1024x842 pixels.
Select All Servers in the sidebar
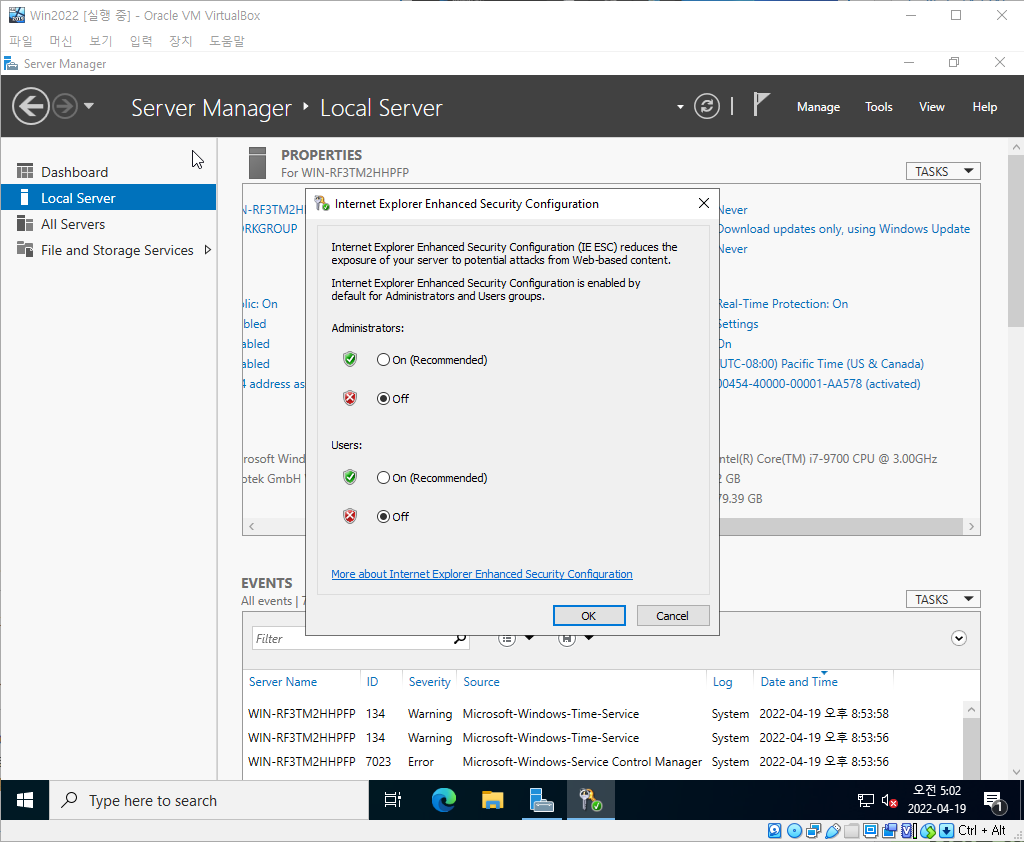pyautogui.click(x=108, y=224)
